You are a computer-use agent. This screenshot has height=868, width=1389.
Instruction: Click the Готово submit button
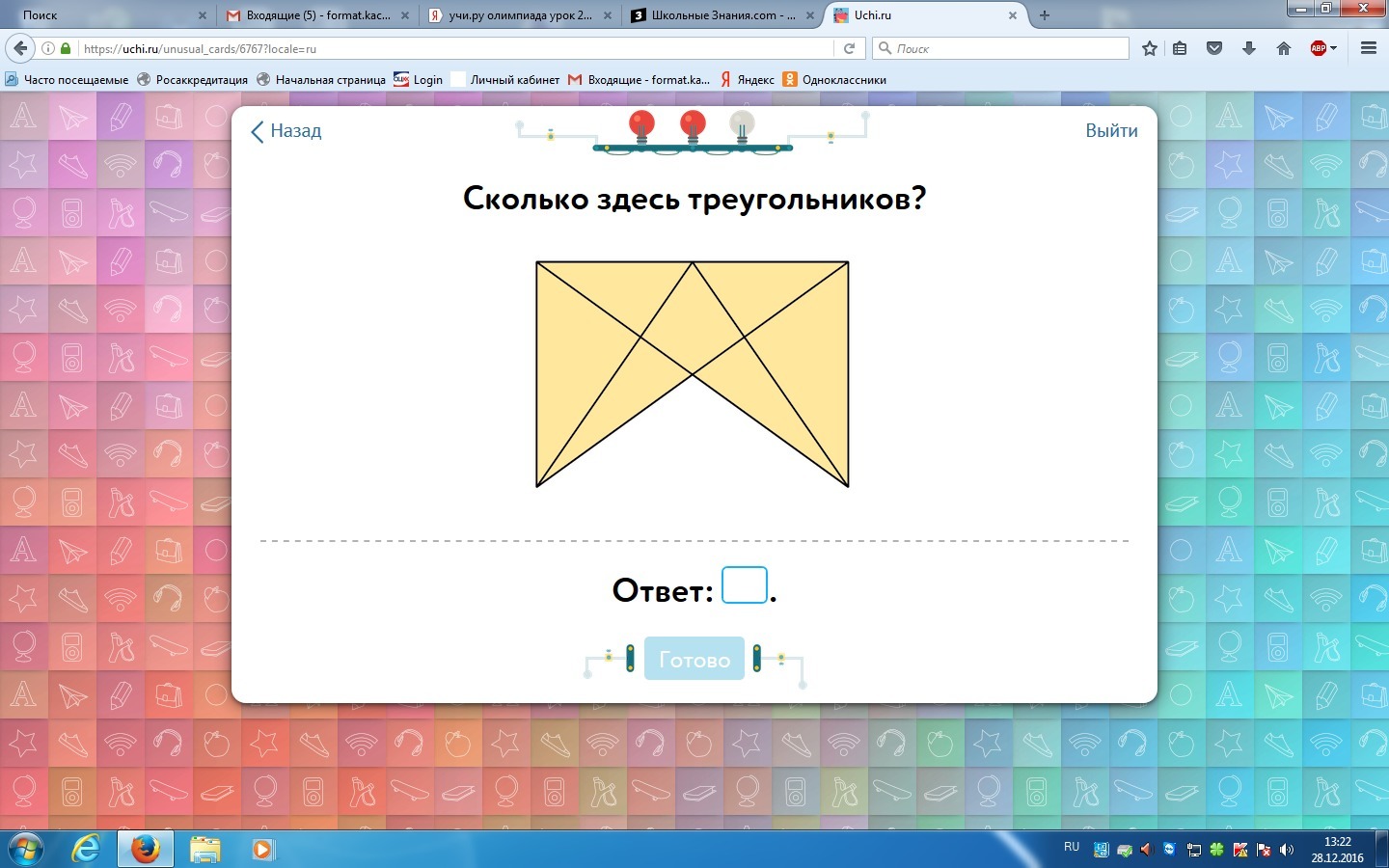pyautogui.click(x=694, y=659)
